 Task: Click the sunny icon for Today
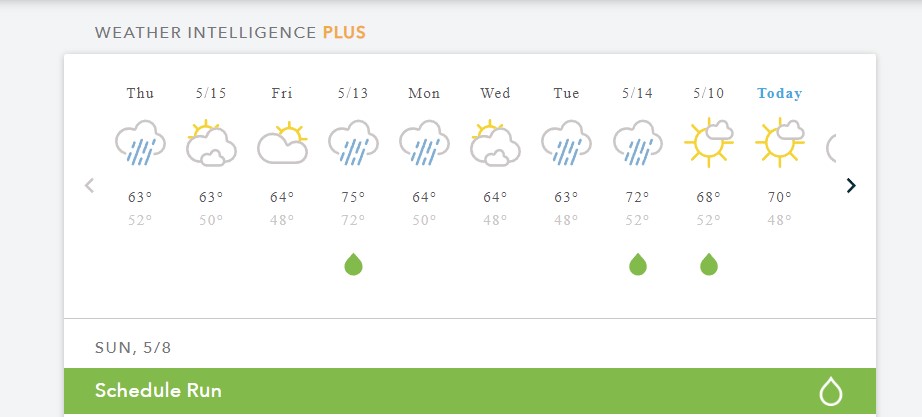click(x=780, y=142)
